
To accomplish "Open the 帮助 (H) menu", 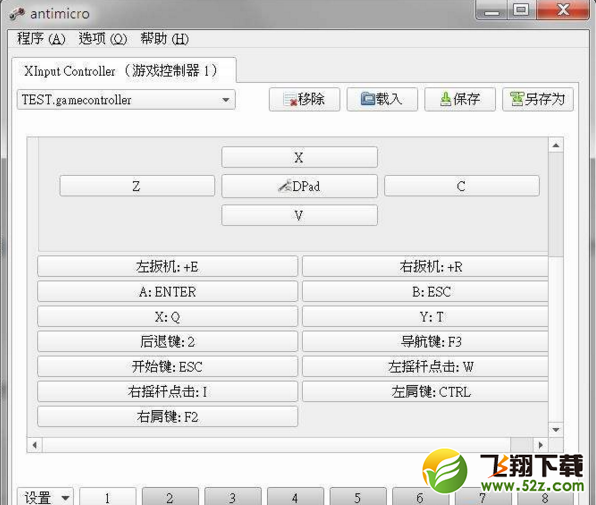I will [x=165, y=39].
